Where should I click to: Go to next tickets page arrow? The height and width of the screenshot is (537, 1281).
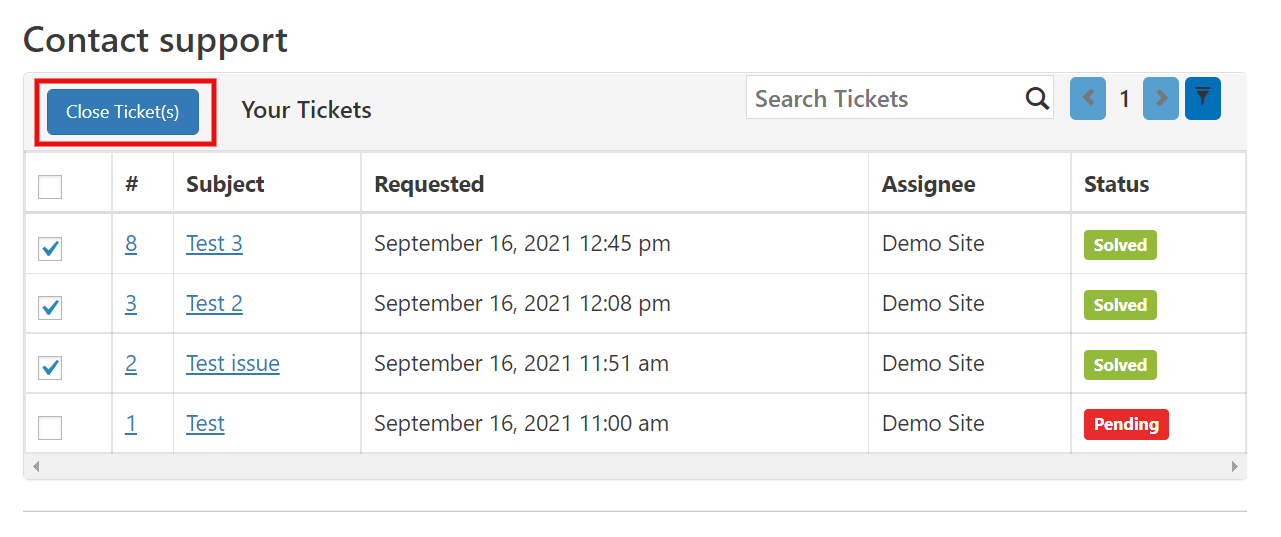[x=1161, y=98]
